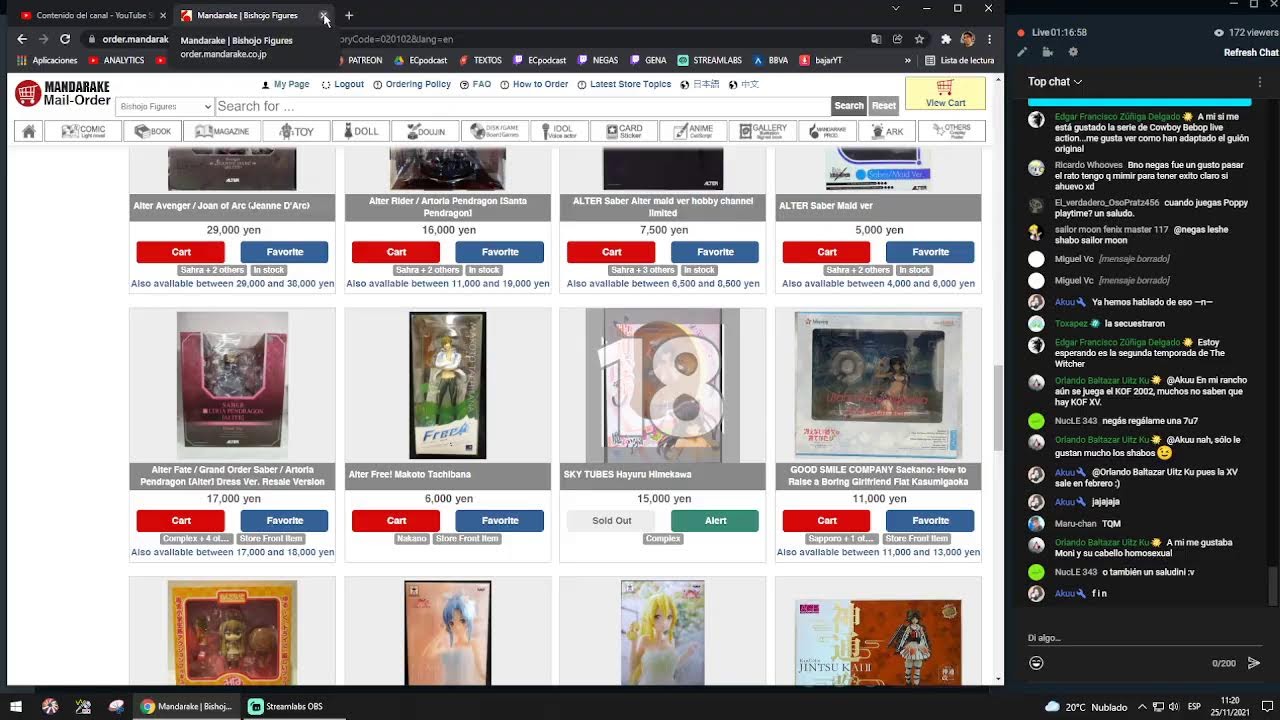Open the chat emoji picker
The image size is (1280, 720).
(1036, 663)
